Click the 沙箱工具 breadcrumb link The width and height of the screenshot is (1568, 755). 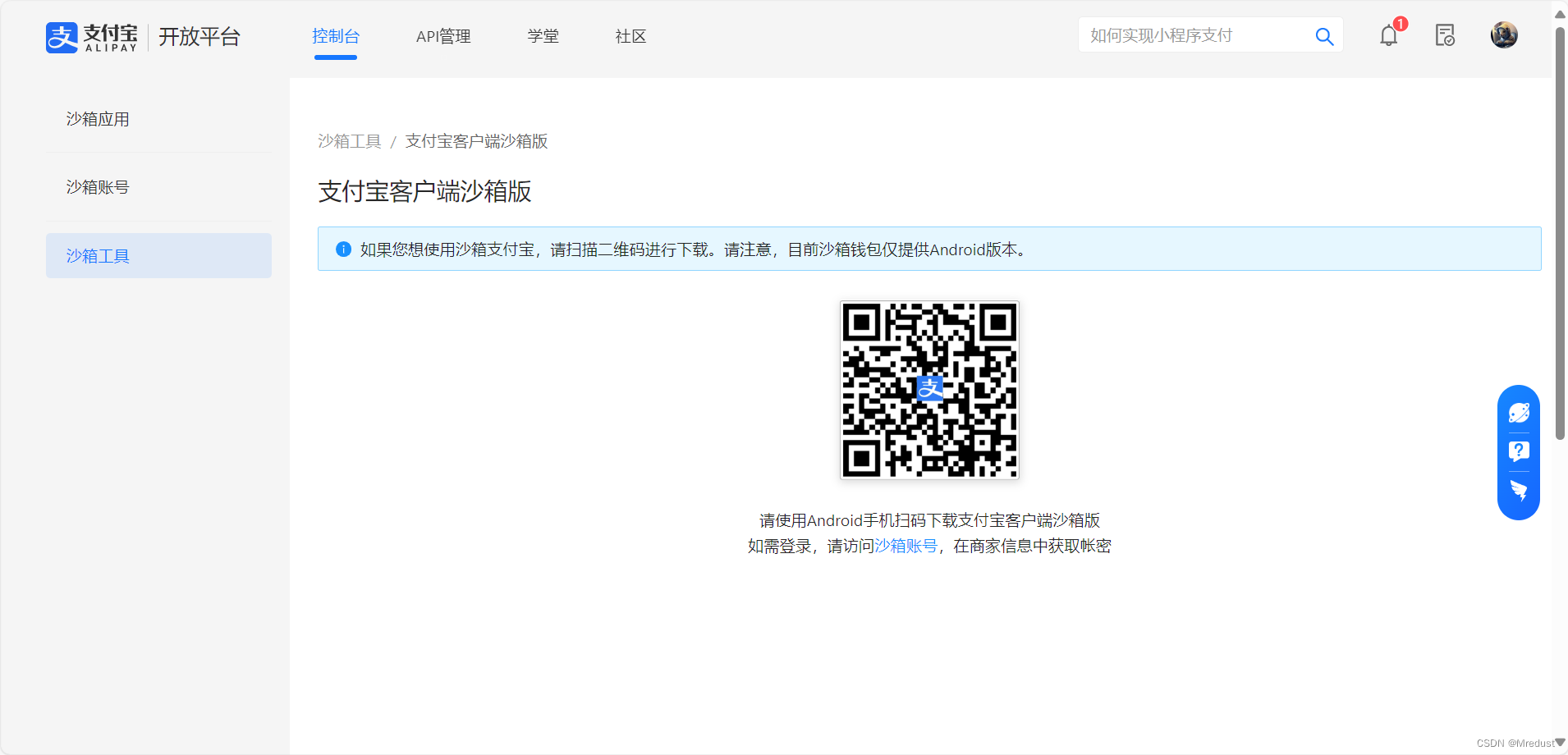[x=350, y=141]
